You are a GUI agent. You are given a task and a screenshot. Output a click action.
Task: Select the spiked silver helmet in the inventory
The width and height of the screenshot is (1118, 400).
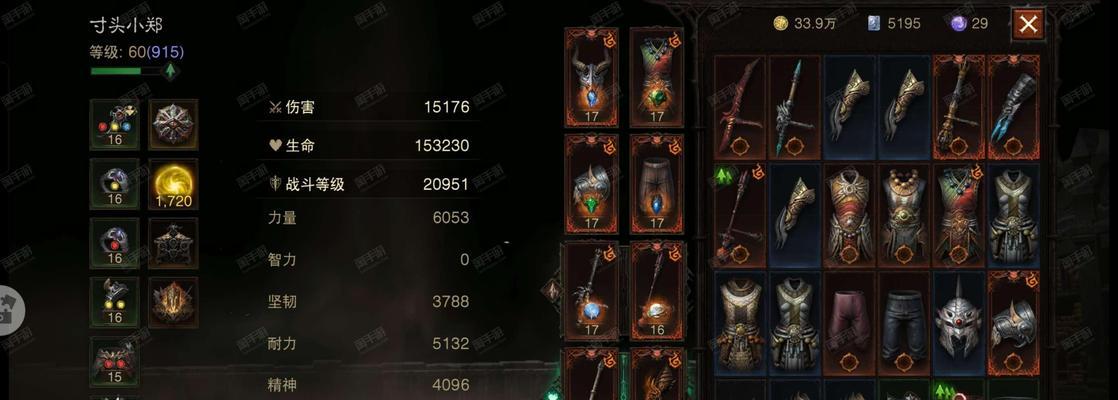(958, 322)
